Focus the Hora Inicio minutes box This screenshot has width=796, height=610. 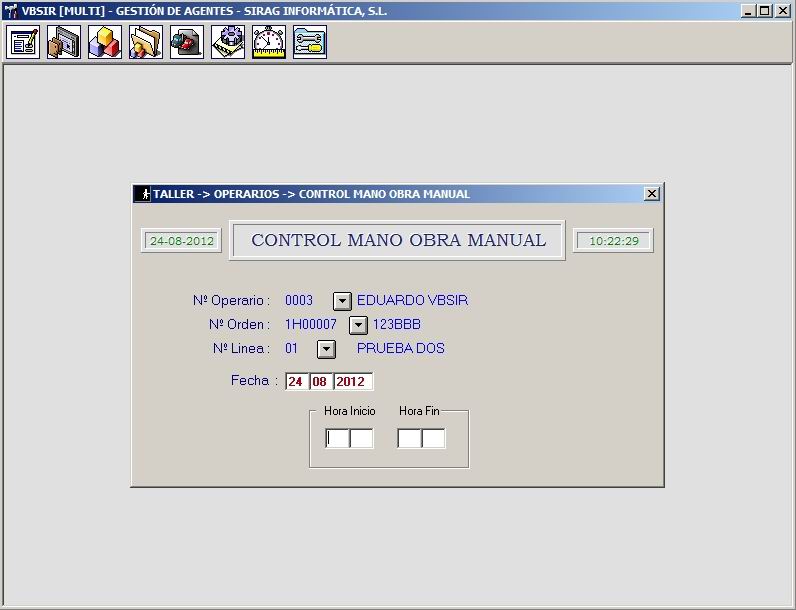[x=361, y=438]
